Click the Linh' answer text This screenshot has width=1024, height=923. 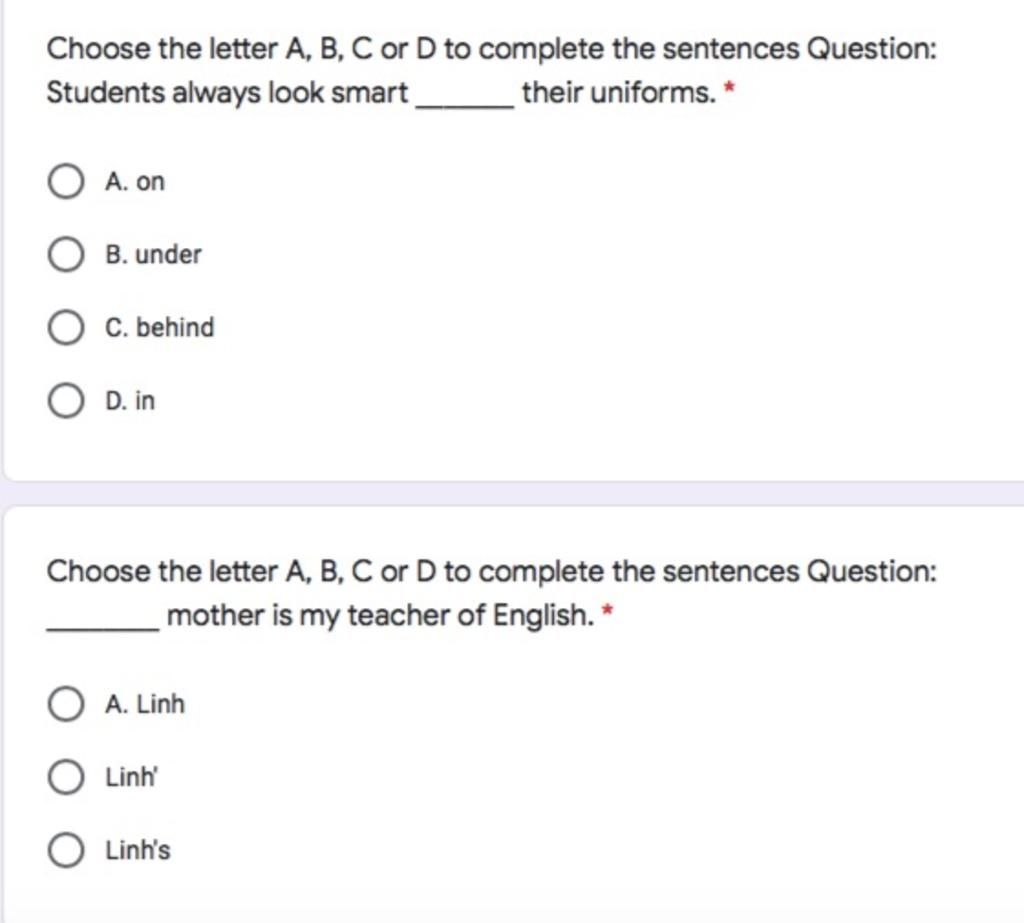pyautogui.click(x=132, y=777)
